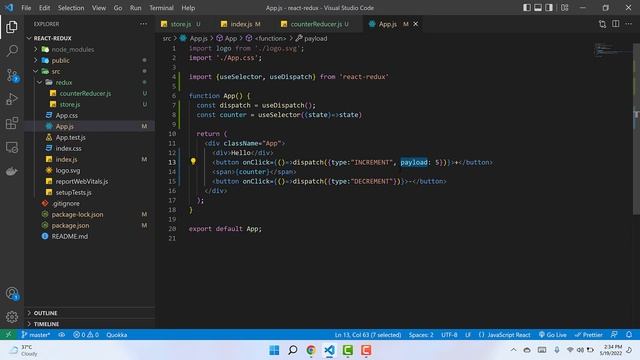Viewport: 640px width, 360px height.
Task: Click the editor minimap preview
Action: 612,51
